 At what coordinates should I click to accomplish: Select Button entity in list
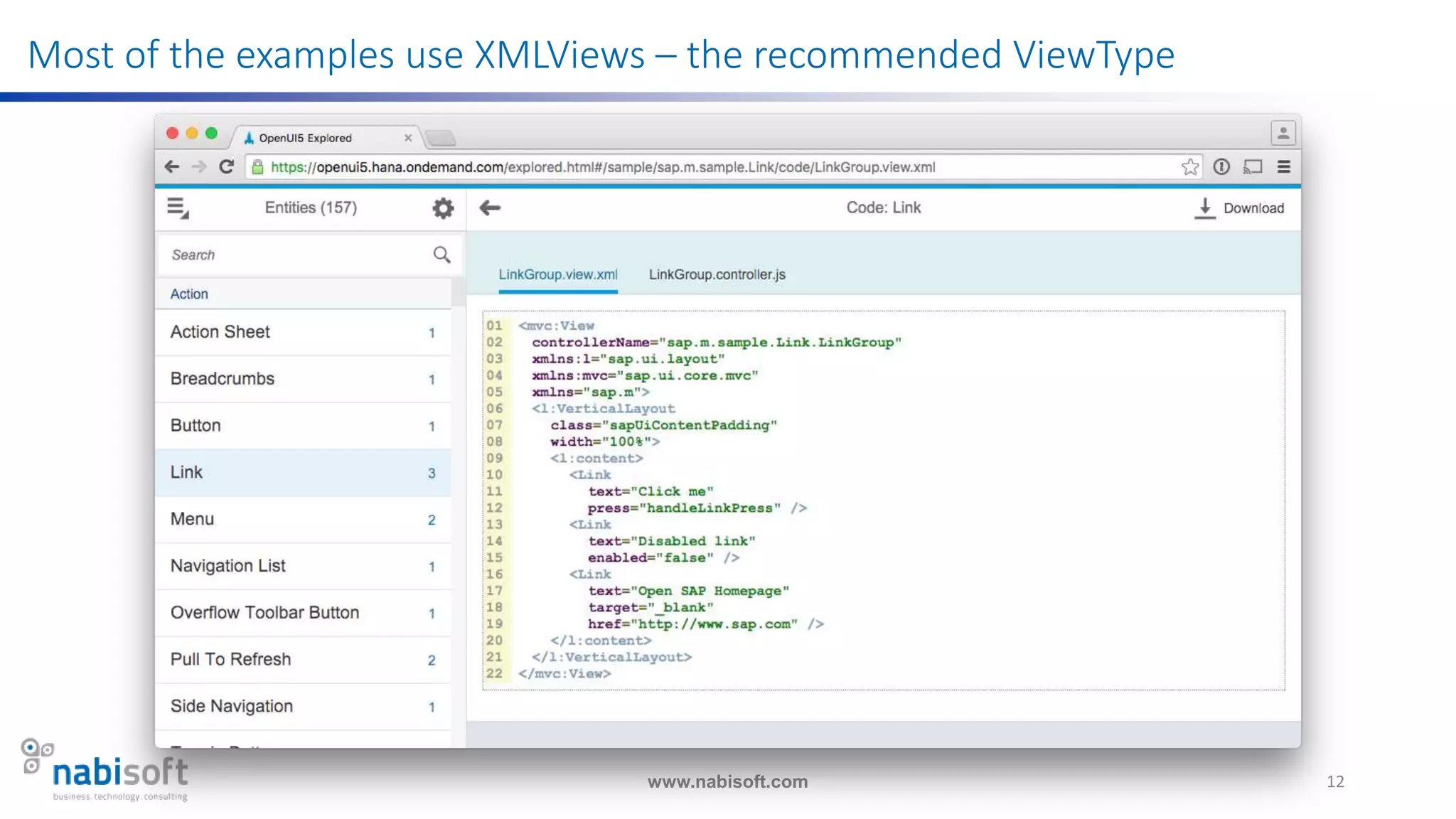coord(303,426)
